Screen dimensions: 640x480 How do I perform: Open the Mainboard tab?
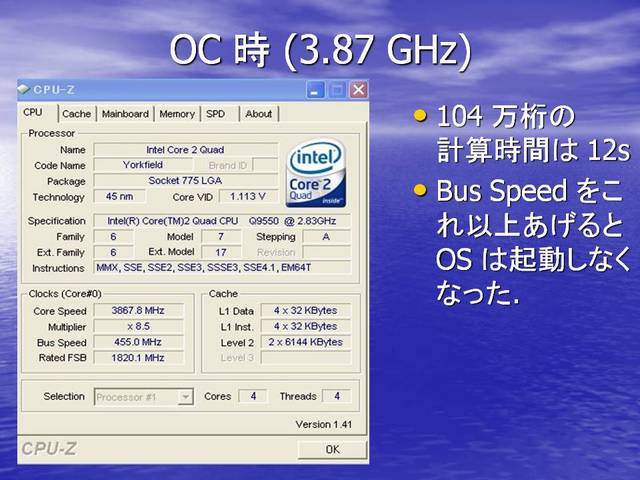click(125, 114)
